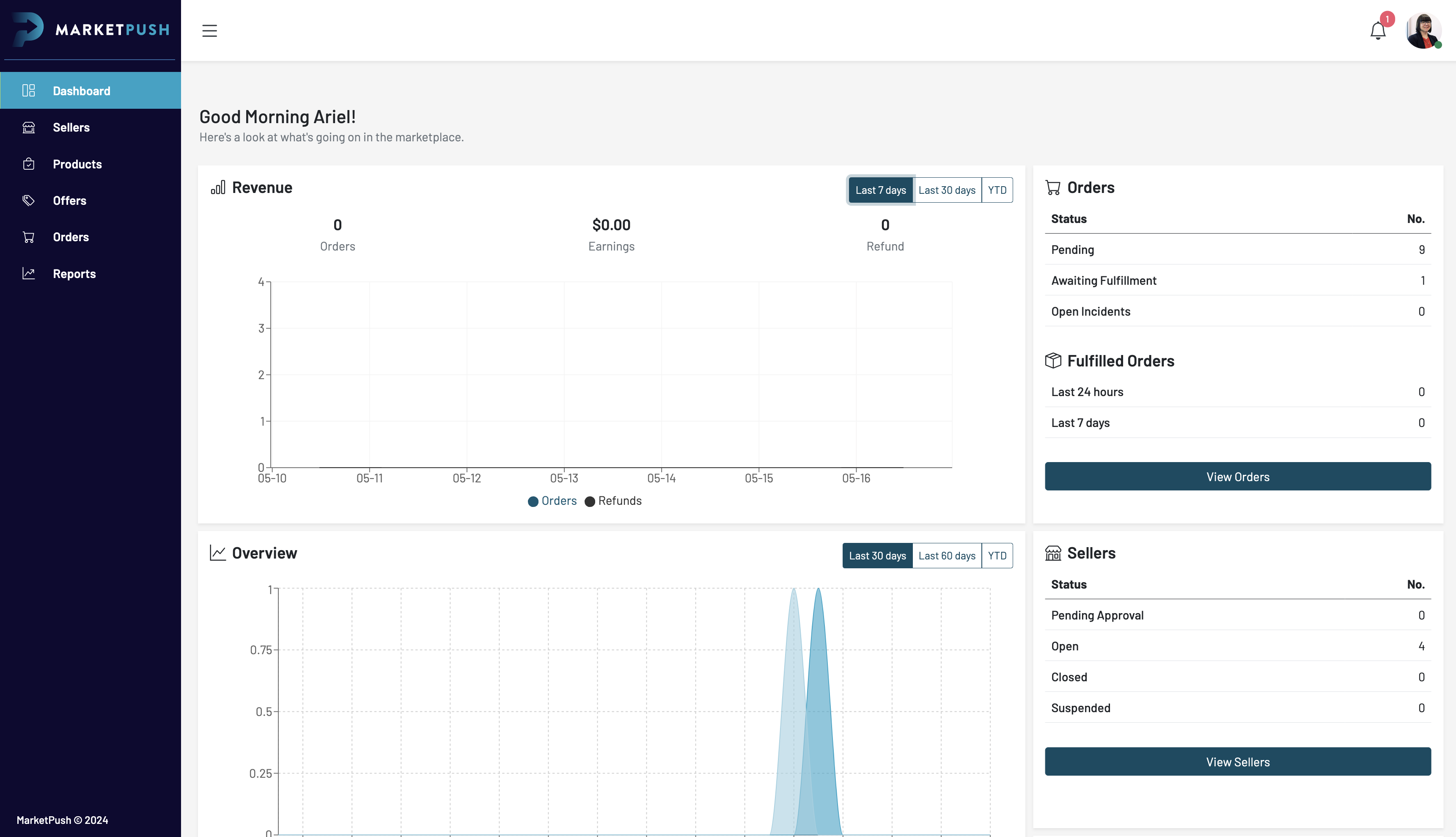1456x837 pixels.
Task: Click the hamburger menu icon
Action: click(209, 30)
